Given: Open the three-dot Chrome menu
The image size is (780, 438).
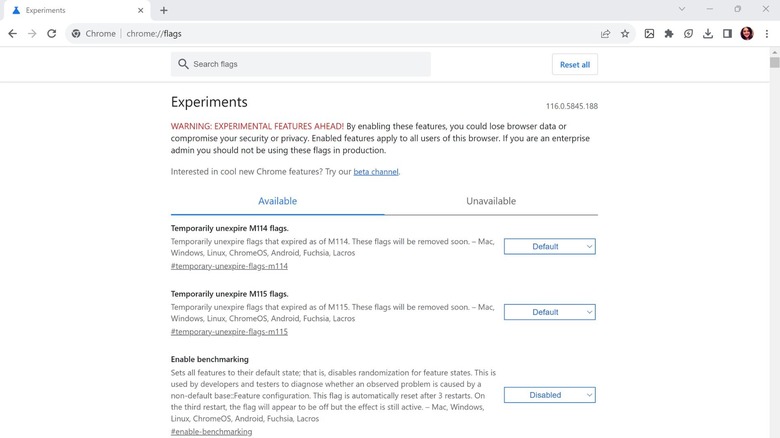Looking at the screenshot, I should coord(767,33).
